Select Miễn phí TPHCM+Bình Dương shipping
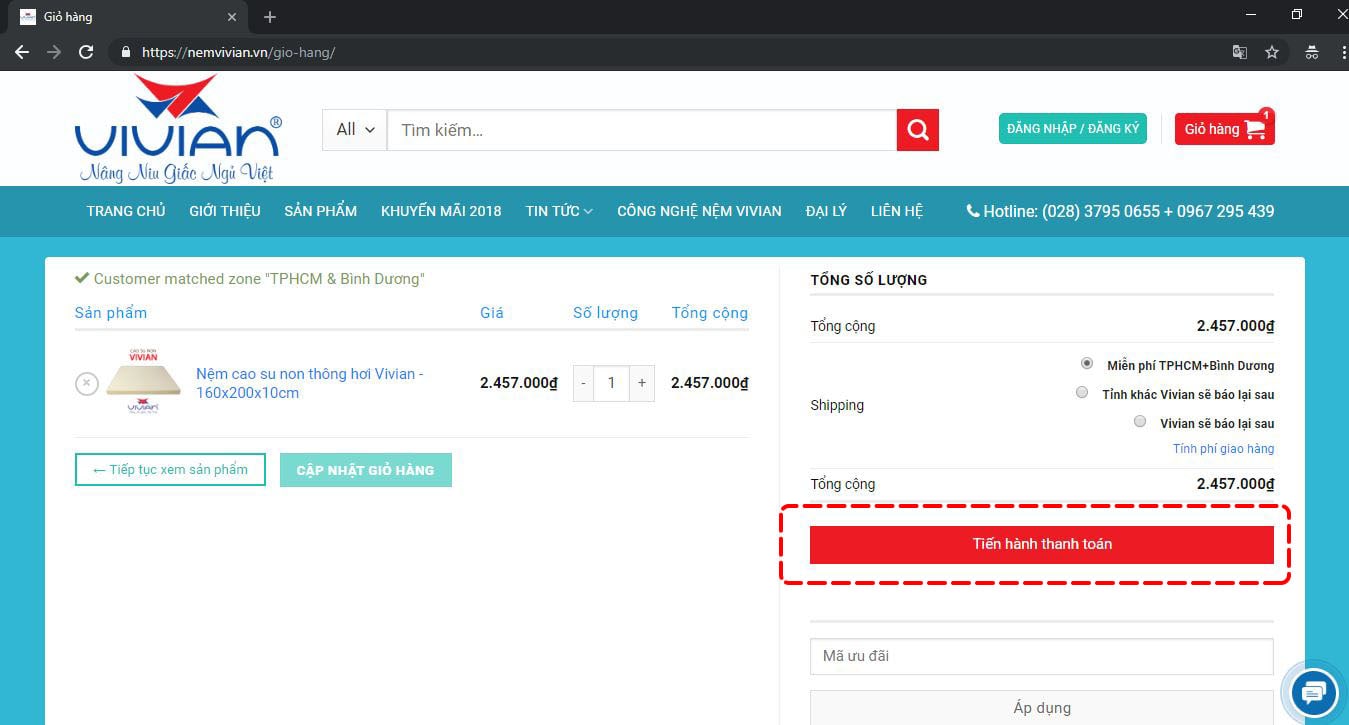This screenshot has height=725, width=1349. tap(1087, 364)
